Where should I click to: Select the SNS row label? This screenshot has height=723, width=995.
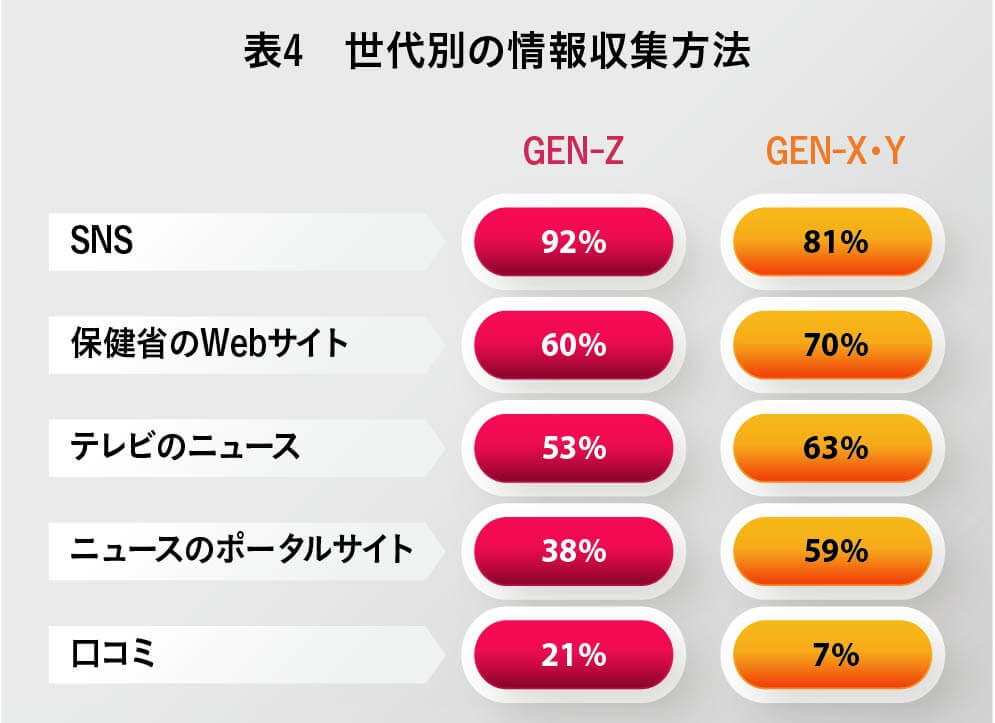tap(102, 241)
